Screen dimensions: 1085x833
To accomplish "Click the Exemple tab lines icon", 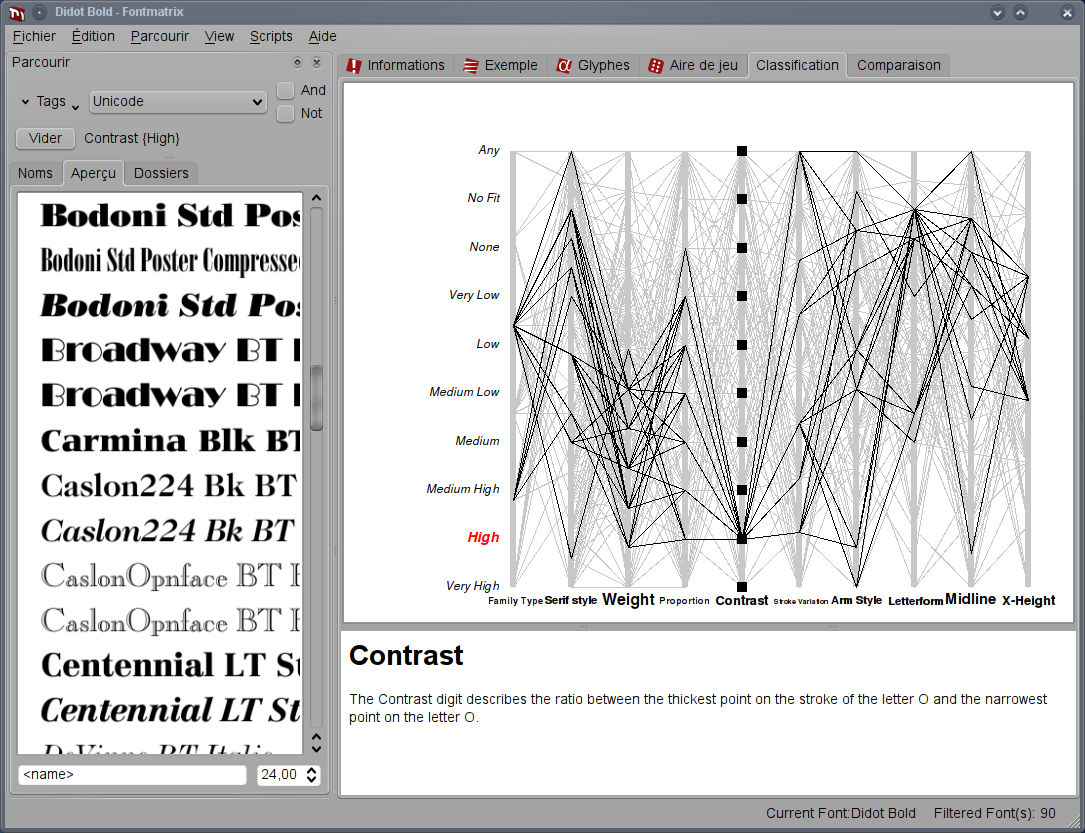I will (471, 66).
